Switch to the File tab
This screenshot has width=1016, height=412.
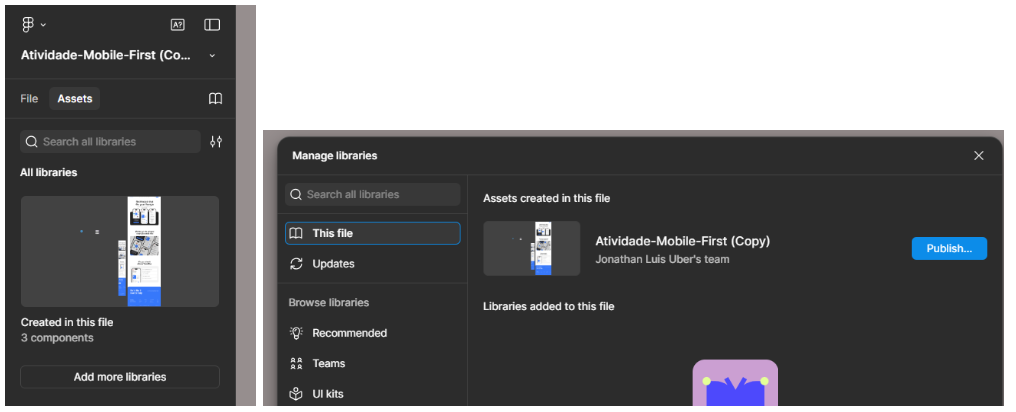29,98
